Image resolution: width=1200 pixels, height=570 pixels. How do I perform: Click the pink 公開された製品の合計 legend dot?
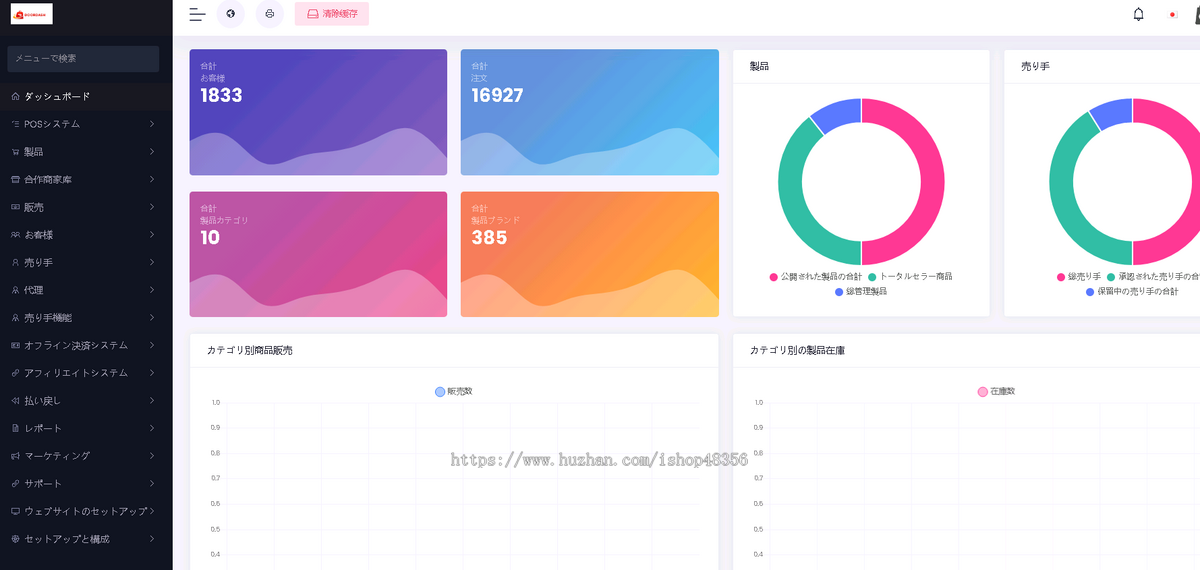pos(774,276)
